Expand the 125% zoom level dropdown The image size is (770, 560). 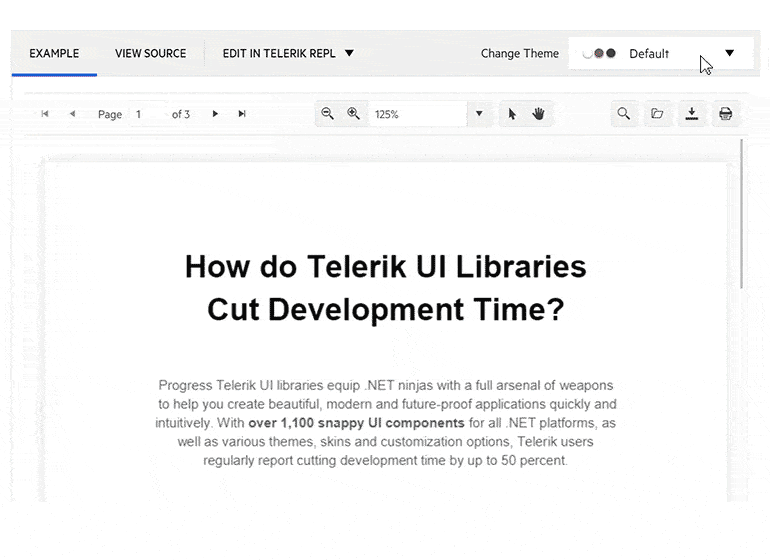pos(479,114)
